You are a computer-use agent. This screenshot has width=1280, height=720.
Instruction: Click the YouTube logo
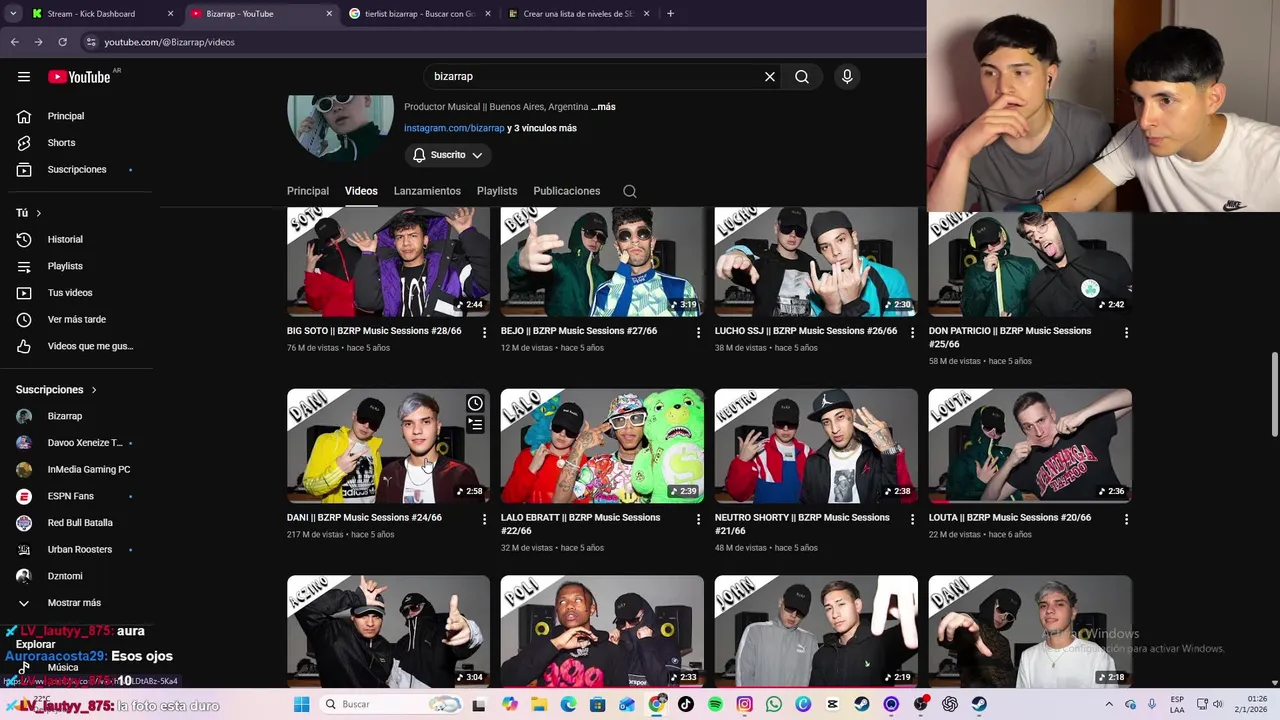pyautogui.click(x=79, y=77)
